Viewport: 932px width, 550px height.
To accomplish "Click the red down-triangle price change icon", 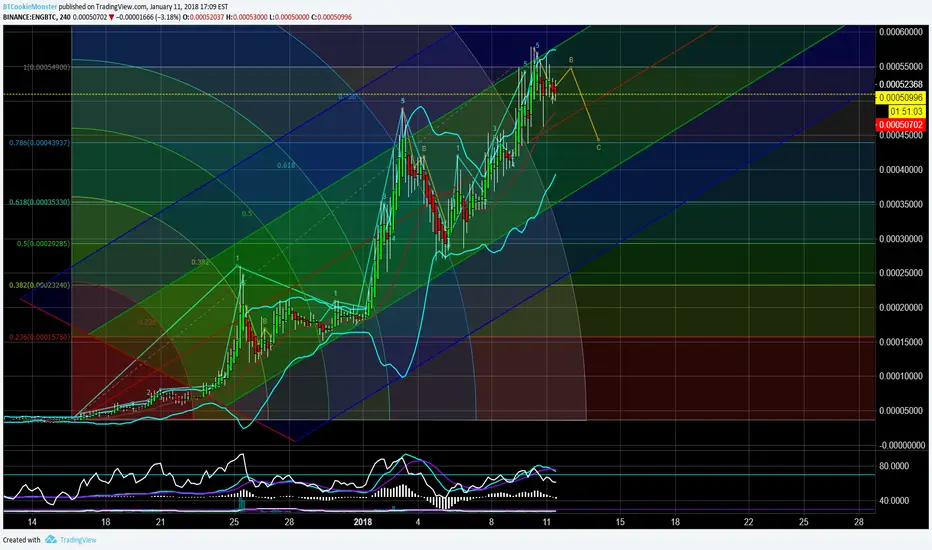I will tap(112, 17).
